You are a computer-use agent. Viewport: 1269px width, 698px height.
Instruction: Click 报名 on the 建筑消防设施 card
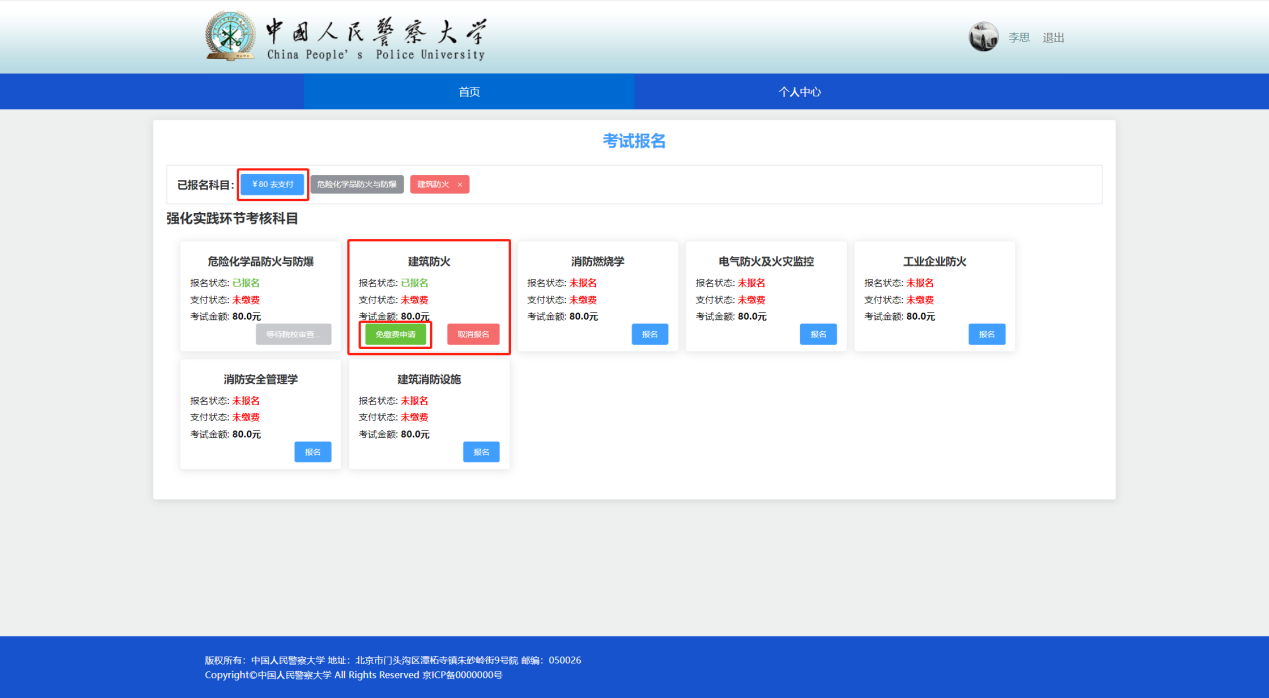pos(481,452)
